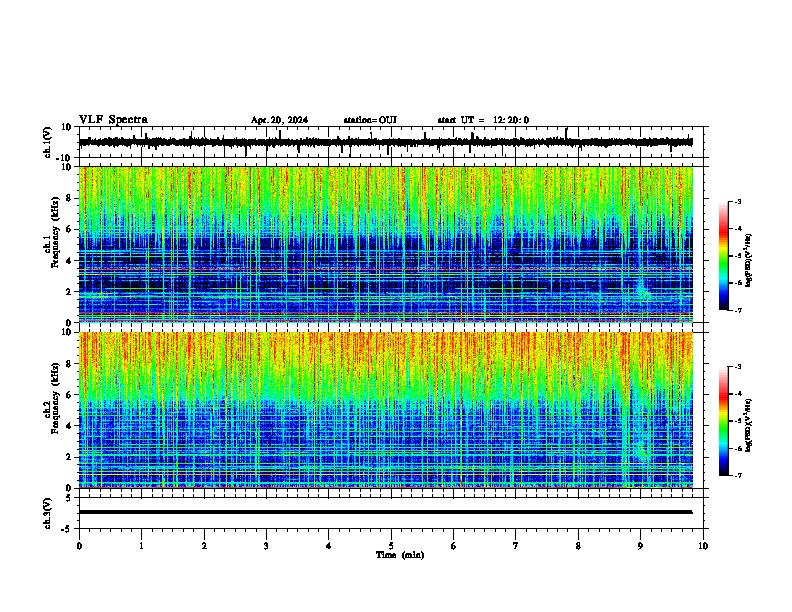Click the '-3' label on ch.1 colorbar

[738, 202]
